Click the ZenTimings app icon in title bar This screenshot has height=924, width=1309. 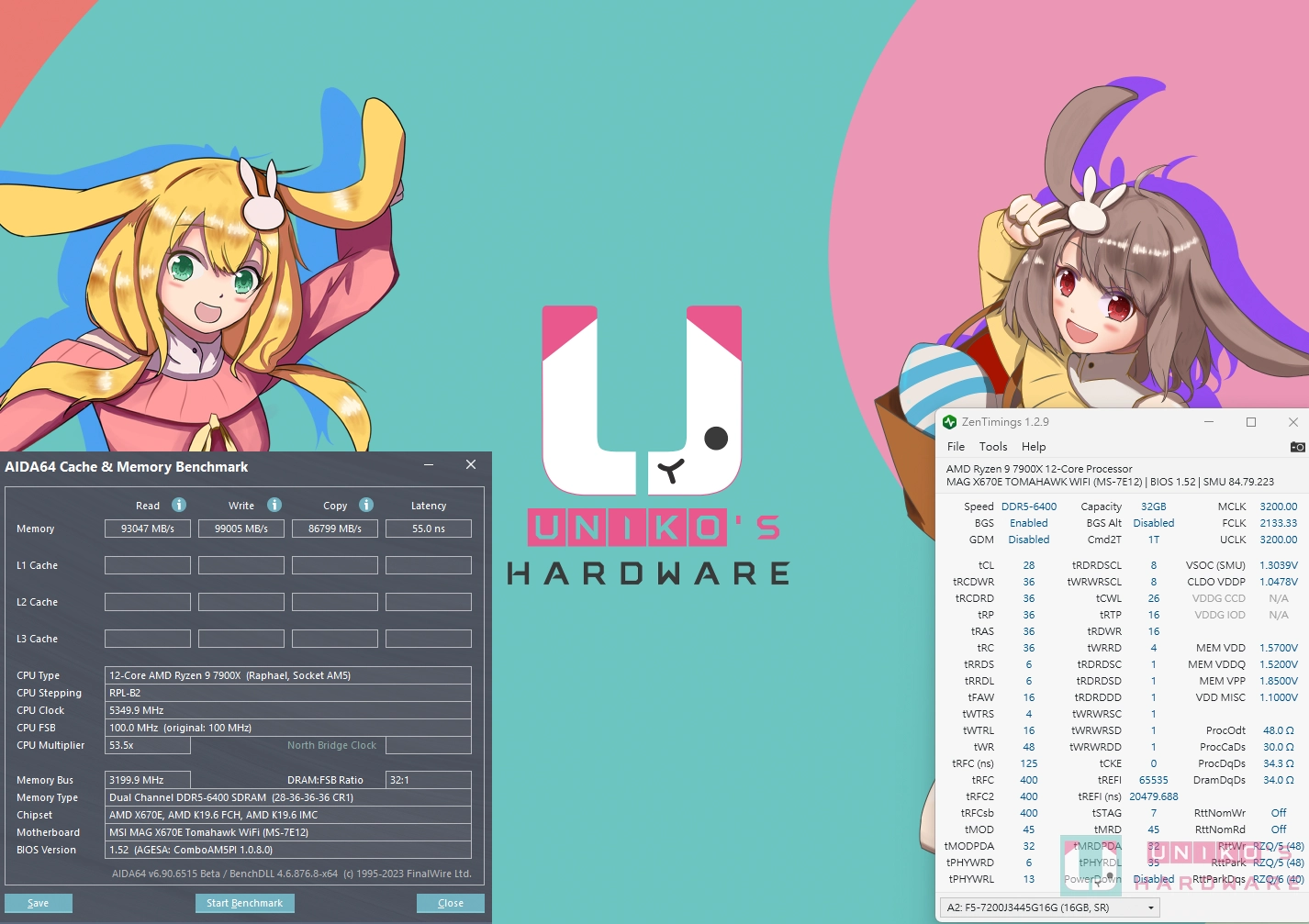click(949, 422)
